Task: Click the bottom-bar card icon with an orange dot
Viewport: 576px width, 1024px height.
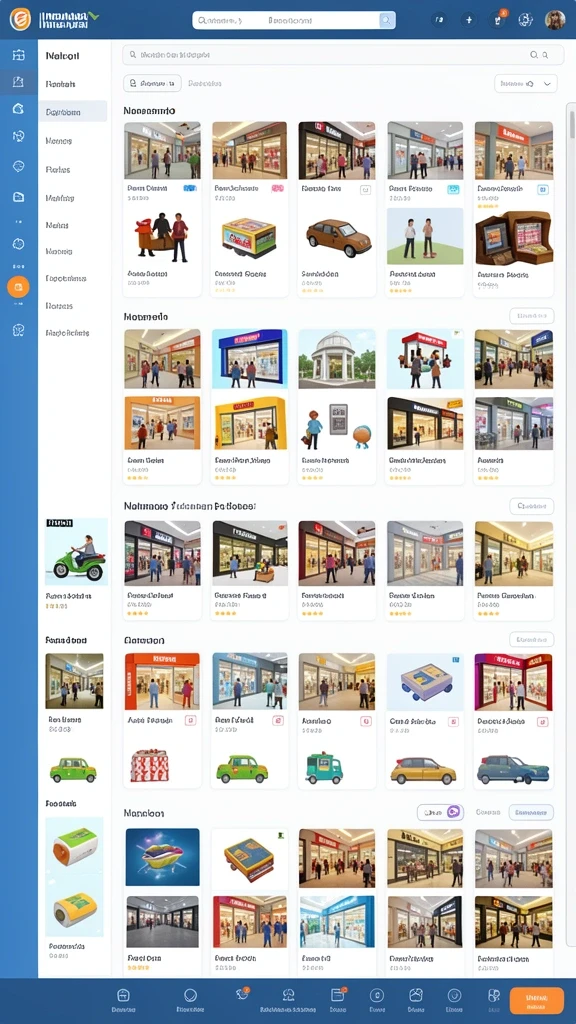Action: coord(338,995)
